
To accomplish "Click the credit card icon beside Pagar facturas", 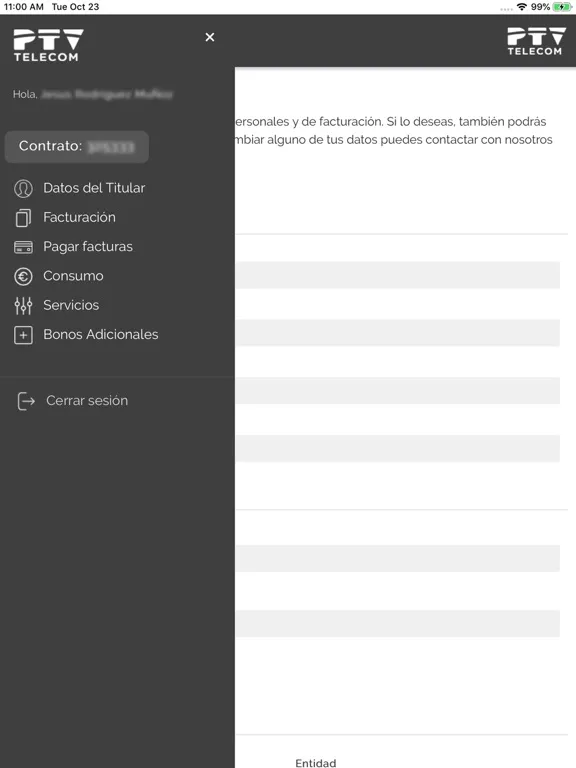I will click(23, 247).
